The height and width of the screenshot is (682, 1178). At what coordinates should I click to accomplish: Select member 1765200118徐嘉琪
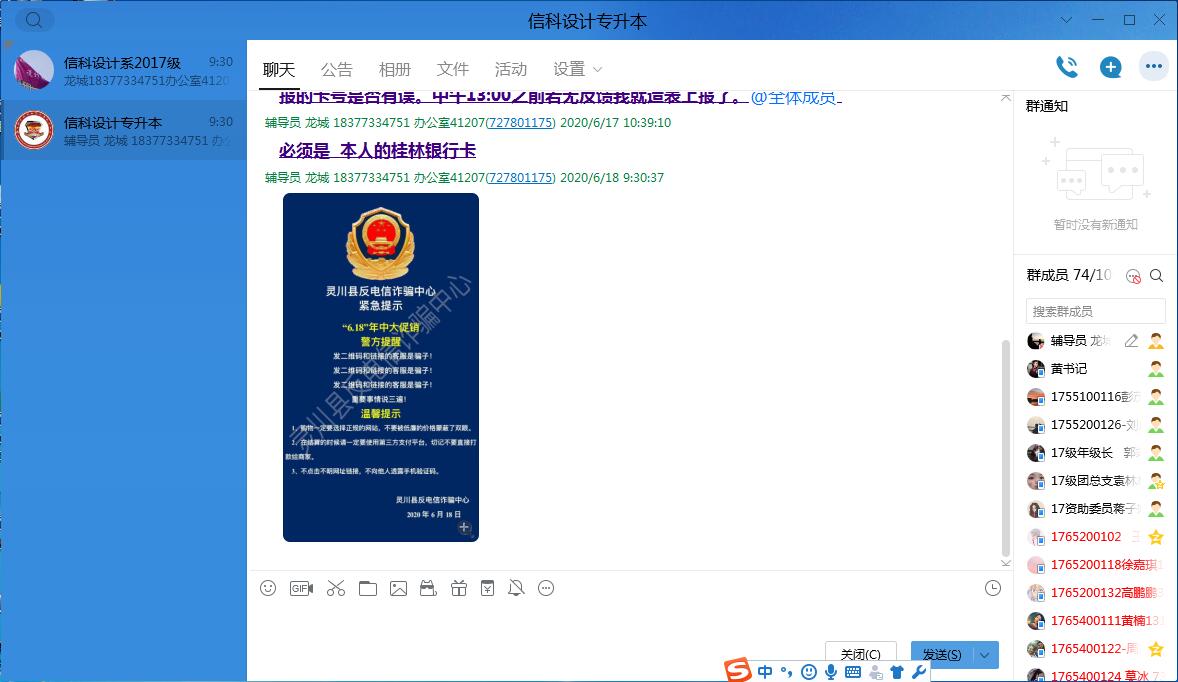(x=1095, y=565)
